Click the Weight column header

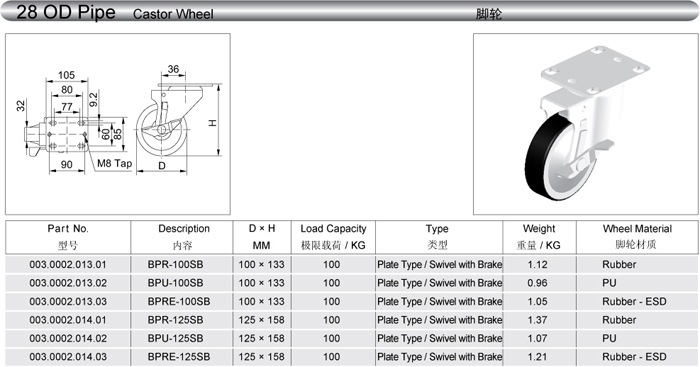pos(539,237)
